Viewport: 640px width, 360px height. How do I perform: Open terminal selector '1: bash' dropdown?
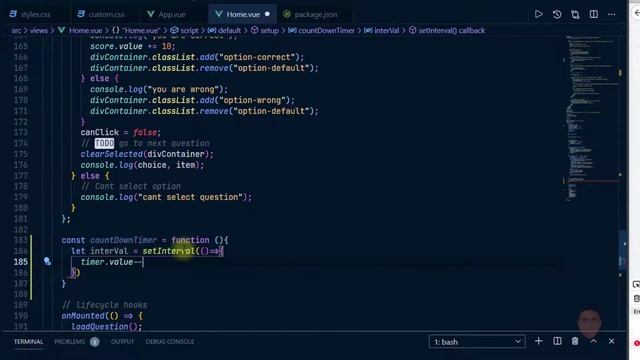pyautogui.click(x=477, y=342)
